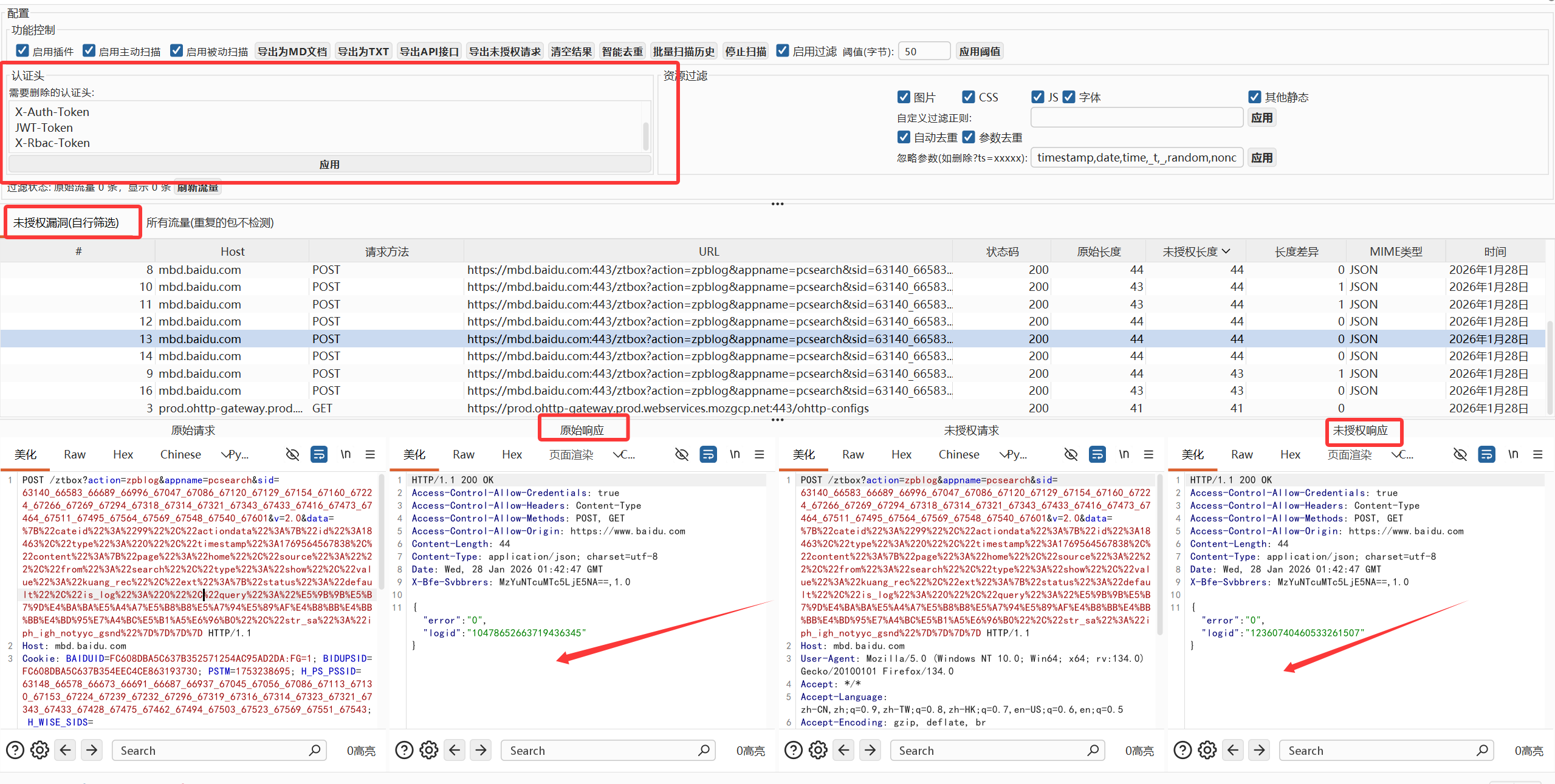The width and height of the screenshot is (1555, 784).
Task: Focus the 阈值(字节) input field
Action: 923,52
